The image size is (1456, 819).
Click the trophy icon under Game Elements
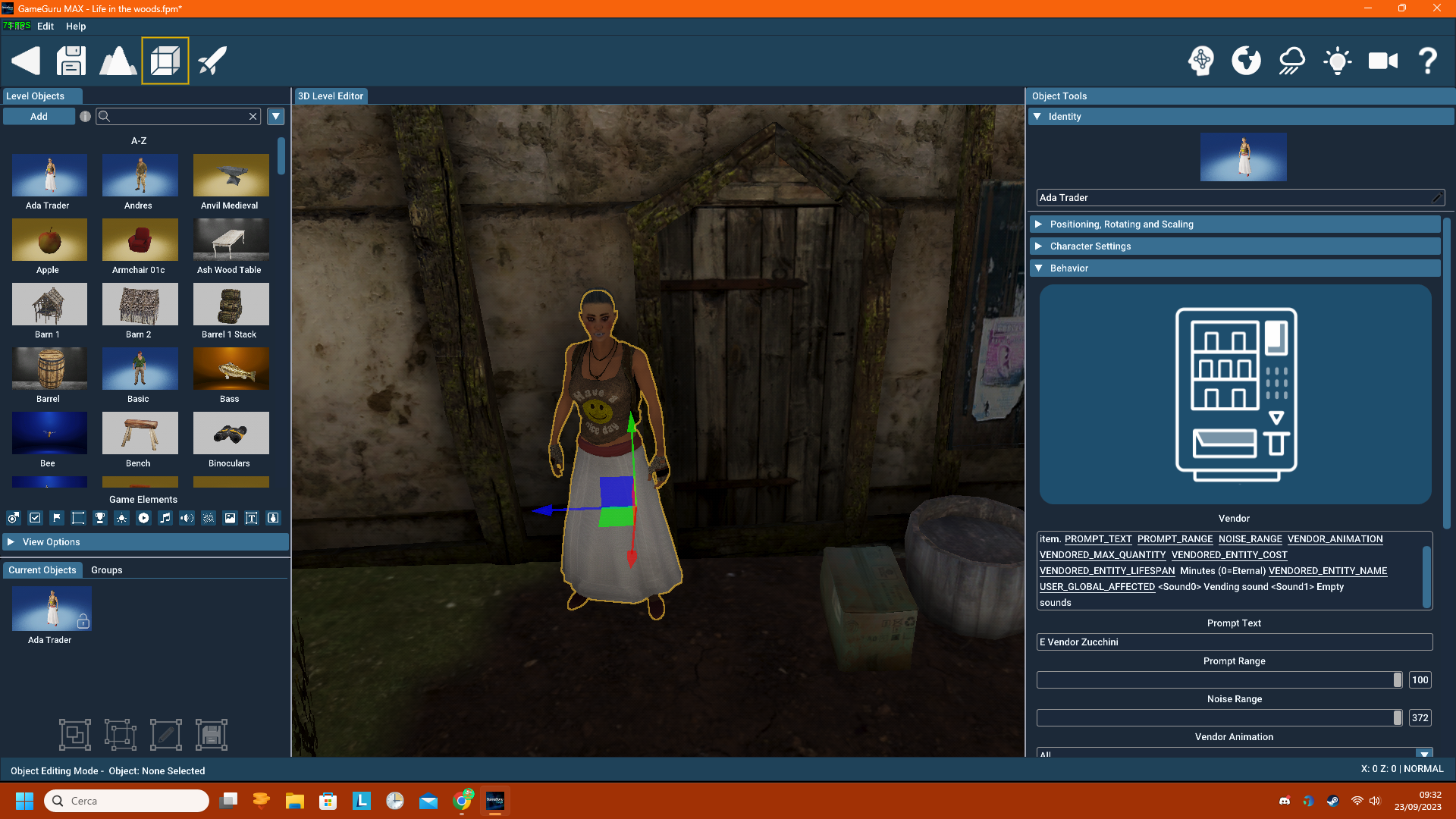pyautogui.click(x=100, y=518)
